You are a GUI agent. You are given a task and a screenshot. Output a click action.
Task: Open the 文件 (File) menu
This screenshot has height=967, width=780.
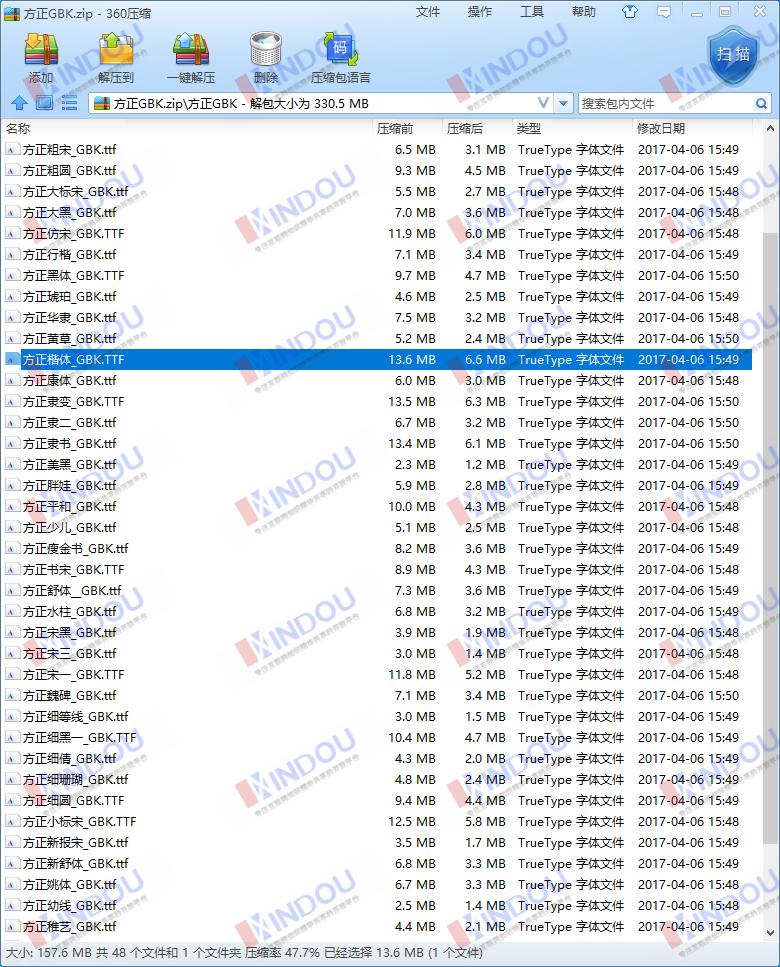(x=428, y=12)
